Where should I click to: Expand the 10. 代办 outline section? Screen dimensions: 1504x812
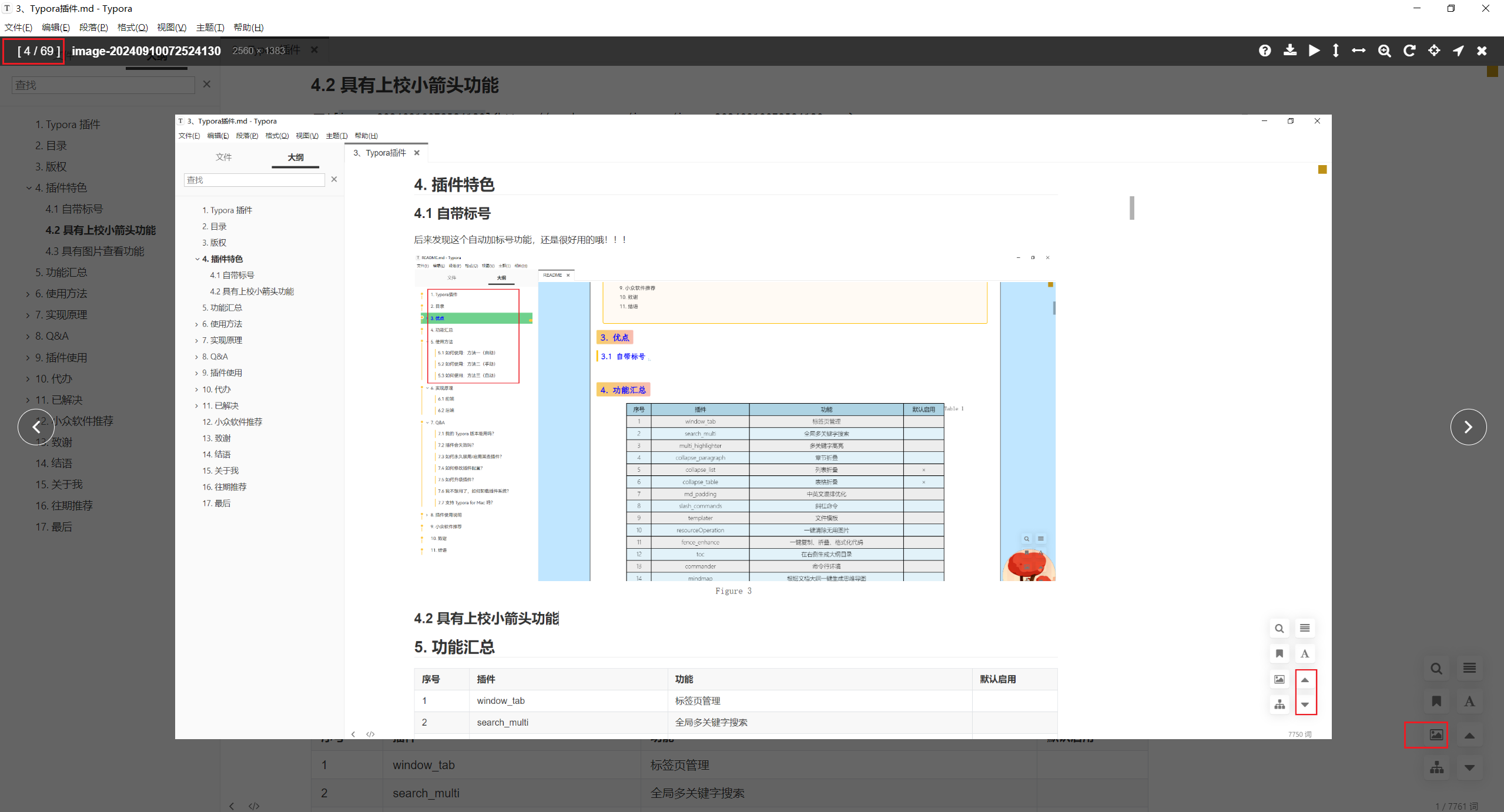(x=28, y=379)
